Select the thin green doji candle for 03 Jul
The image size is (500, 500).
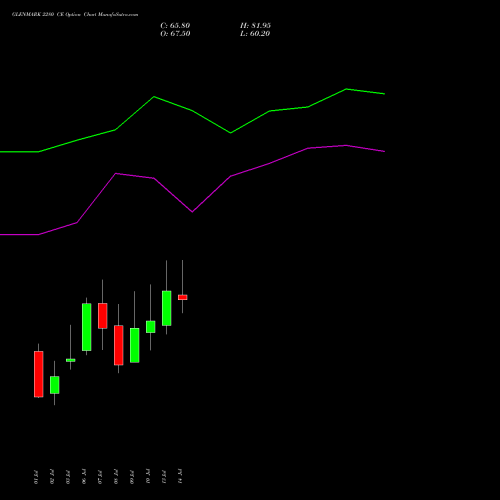71,360
